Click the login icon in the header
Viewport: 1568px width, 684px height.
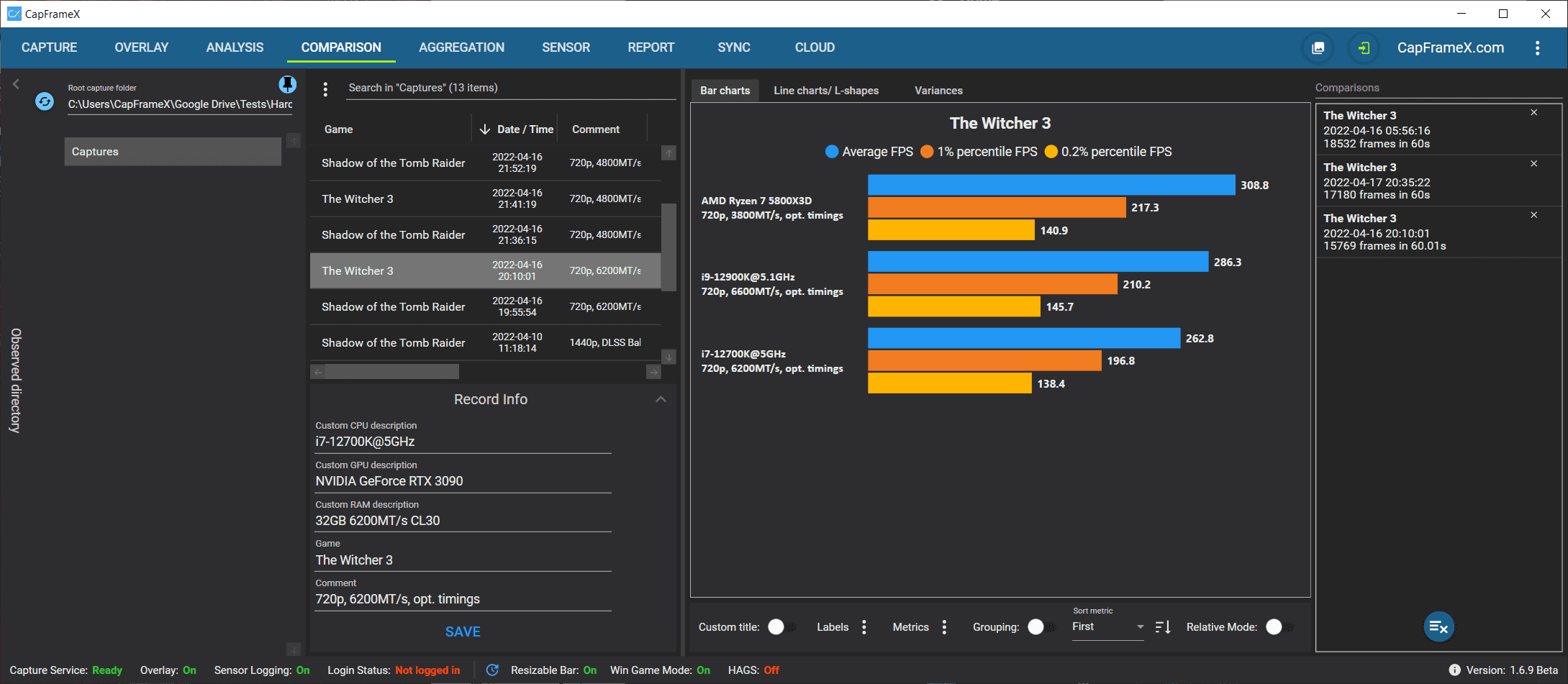(1363, 48)
